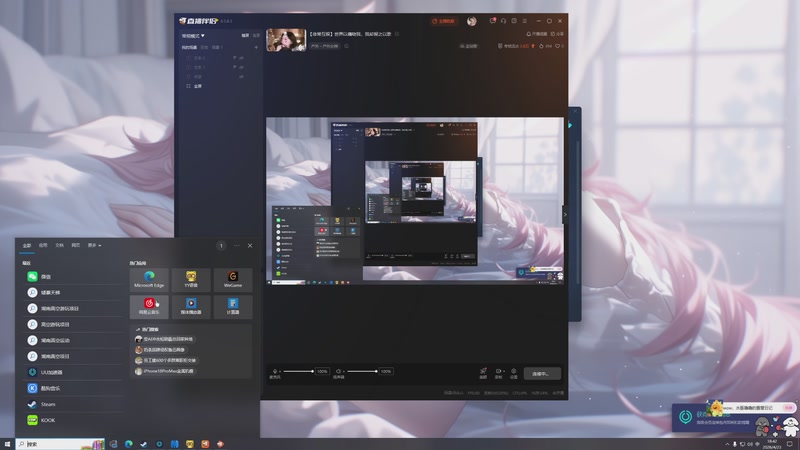Viewport: 800px width, 450px height.
Task: Show hidden icons chevron in system tray
Action: pyautogui.click(x=727, y=444)
